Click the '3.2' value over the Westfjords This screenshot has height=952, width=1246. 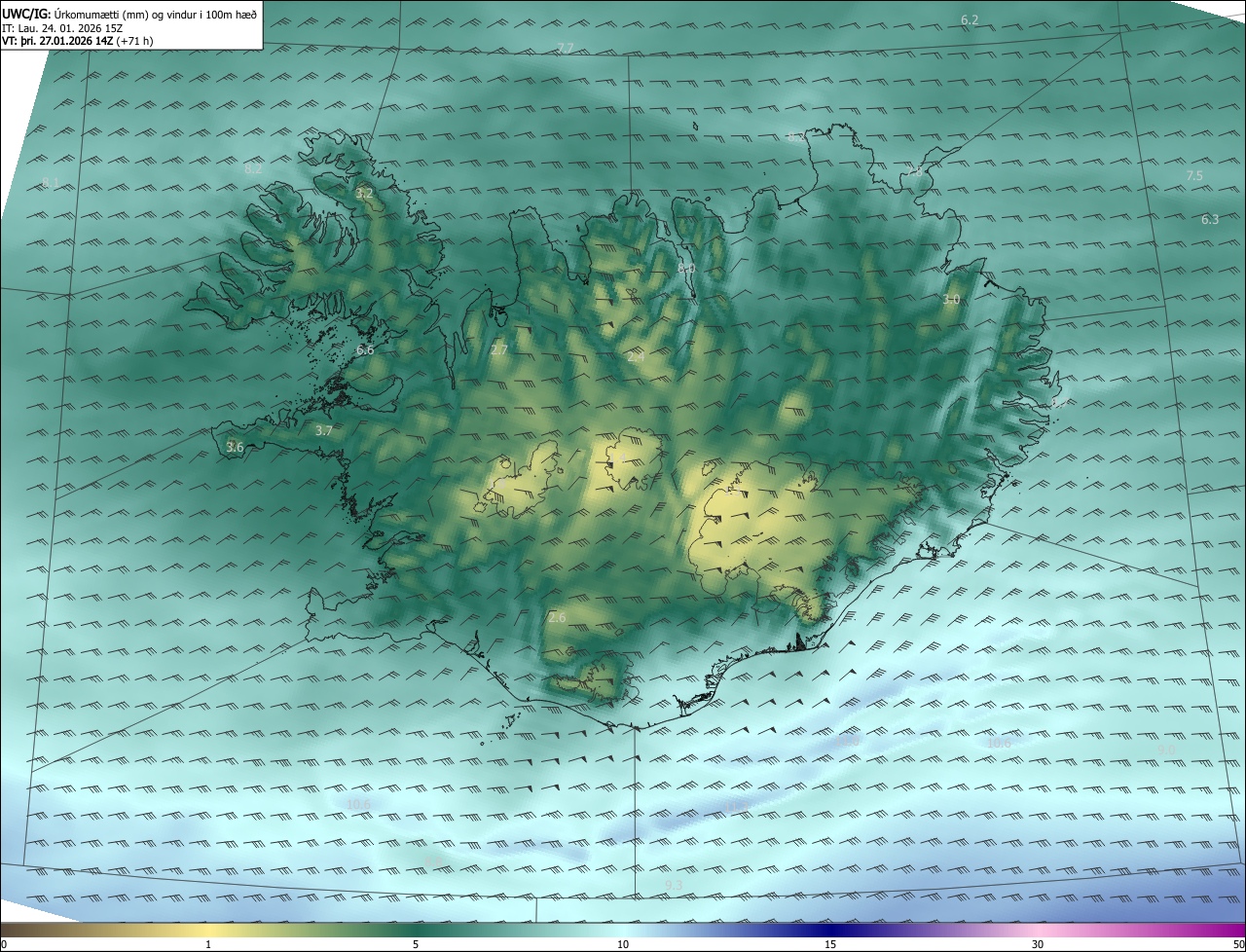click(364, 194)
